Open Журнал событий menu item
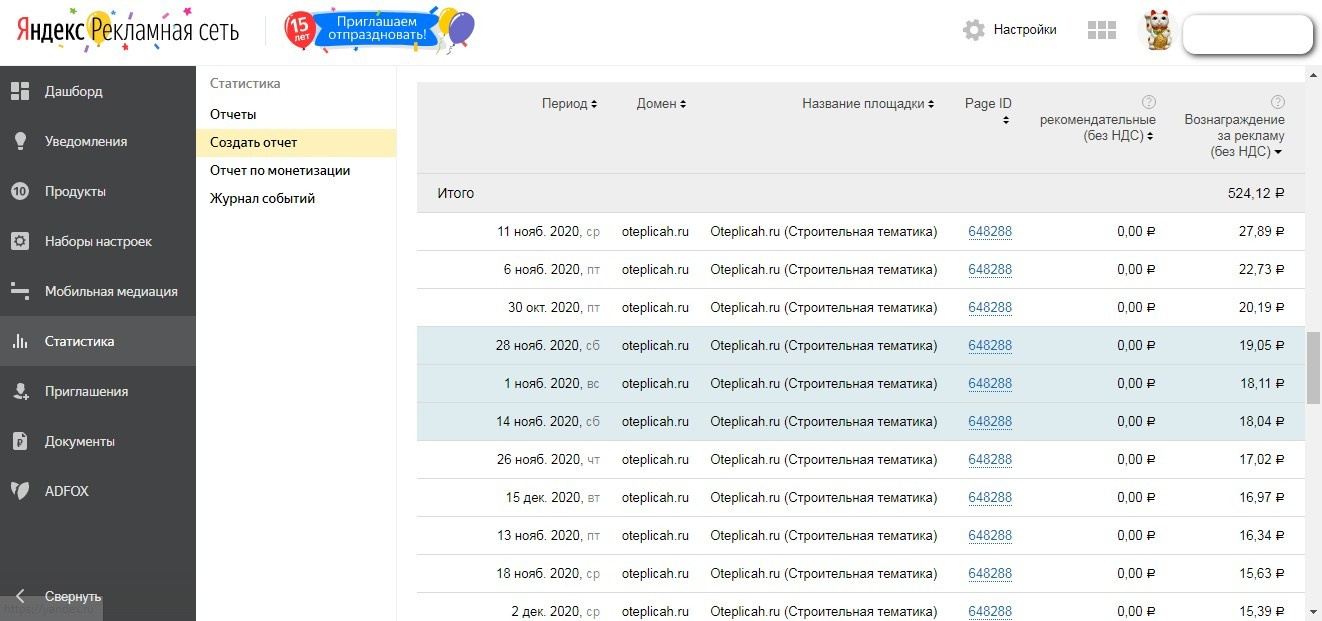 pos(262,198)
